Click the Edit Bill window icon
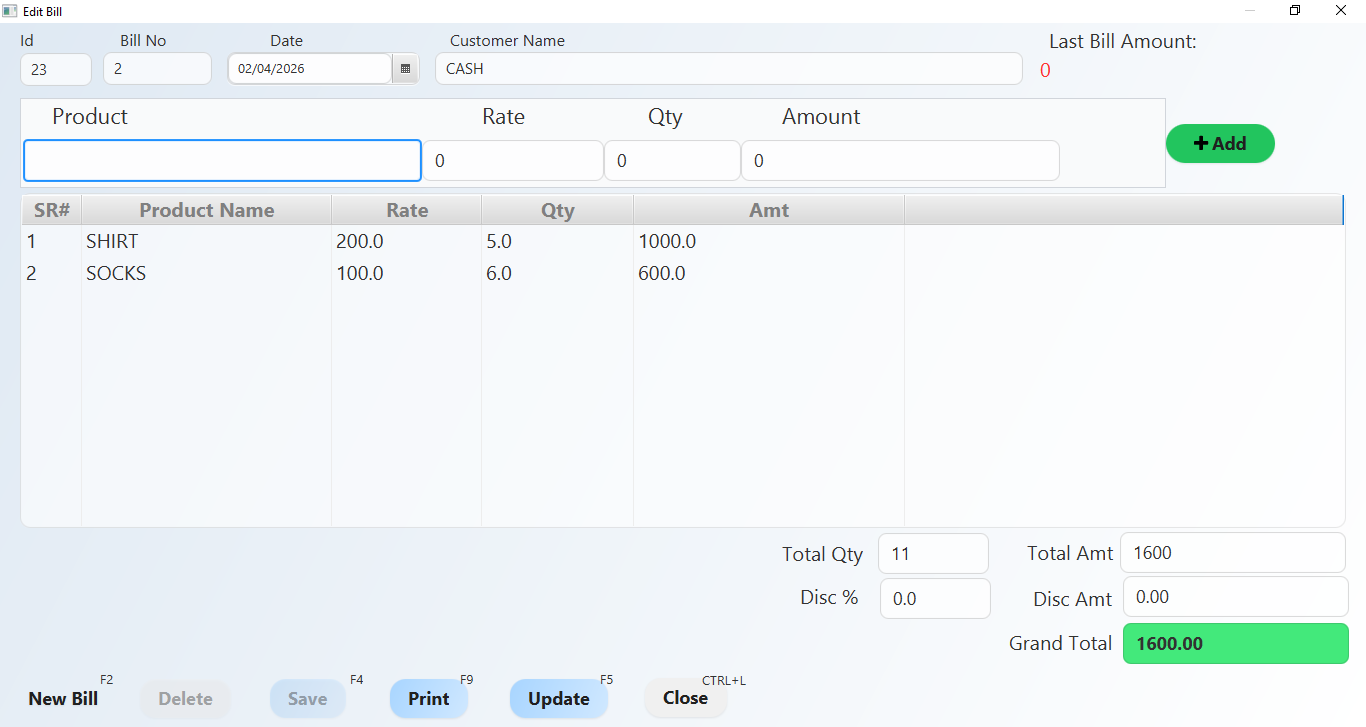This screenshot has width=1366, height=727. (10, 11)
